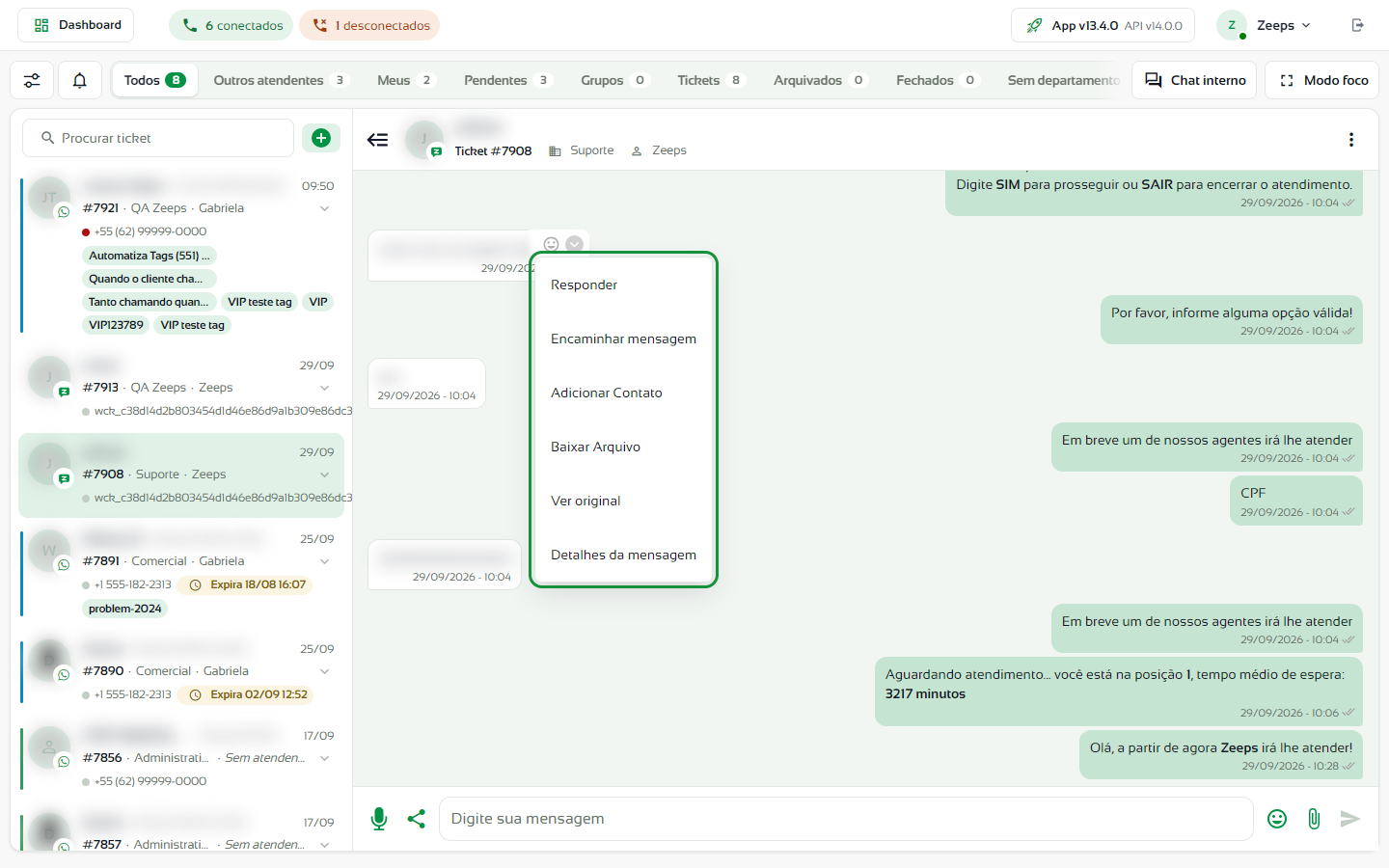The width and height of the screenshot is (1389, 868).
Task: Open the notifications bell
Action: click(80, 80)
